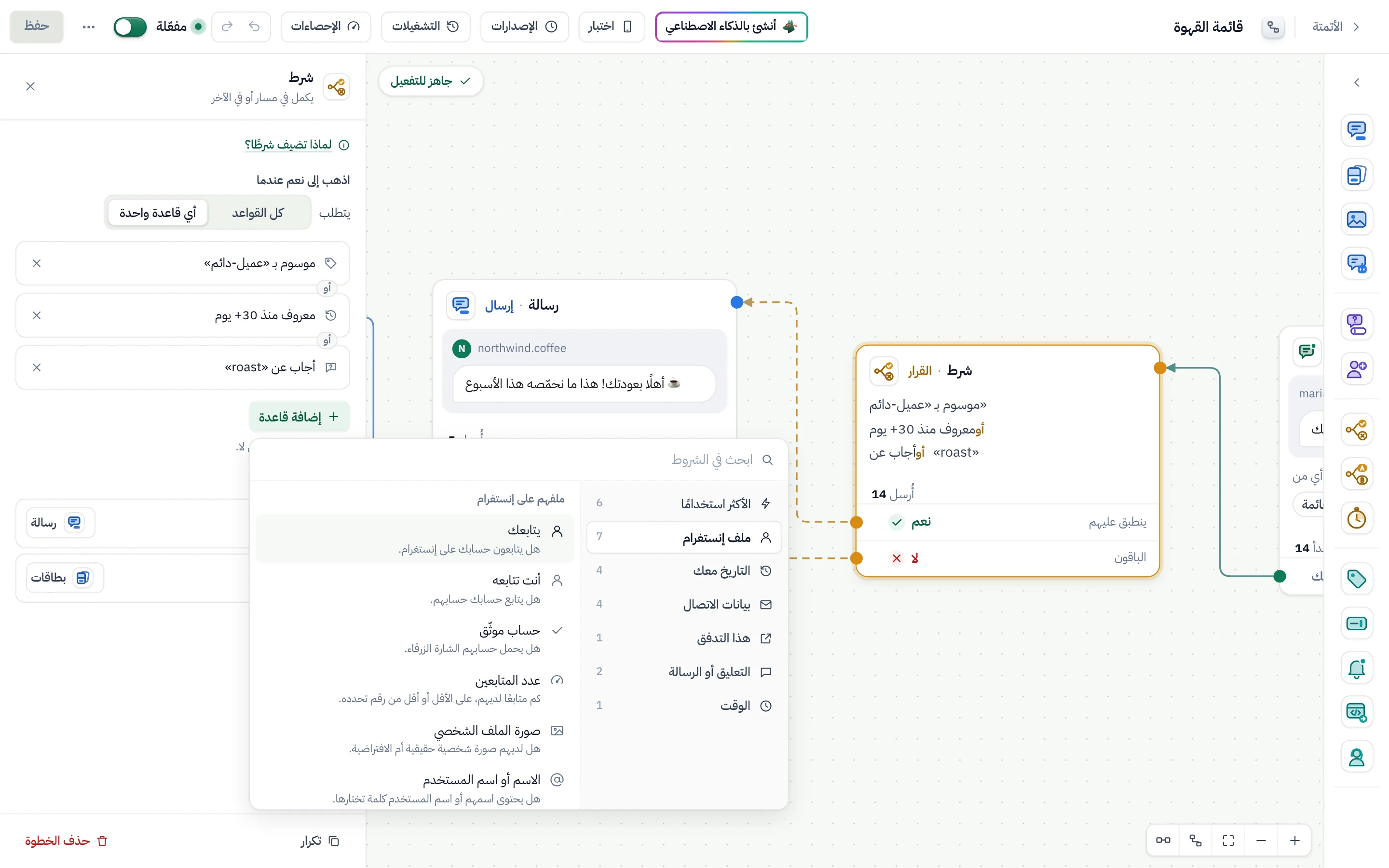Toggle the مفعّلة activation switch
This screenshot has width=1389, height=868.
coord(130,27)
